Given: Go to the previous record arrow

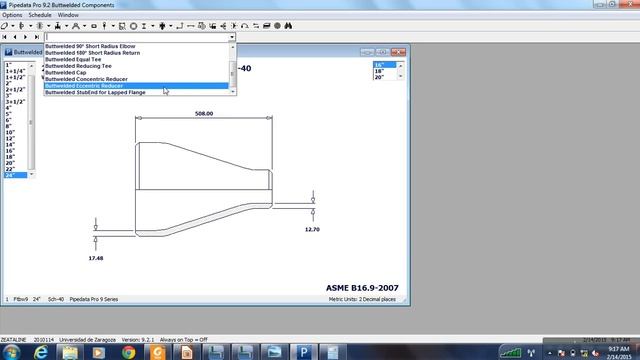Looking at the screenshot, I should pyautogui.click(x=15, y=37).
